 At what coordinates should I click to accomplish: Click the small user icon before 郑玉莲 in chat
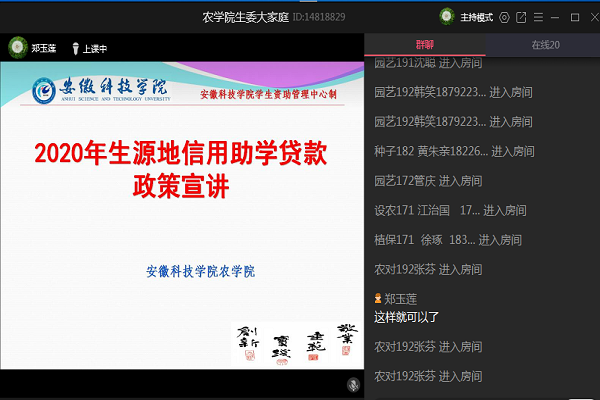point(378,298)
